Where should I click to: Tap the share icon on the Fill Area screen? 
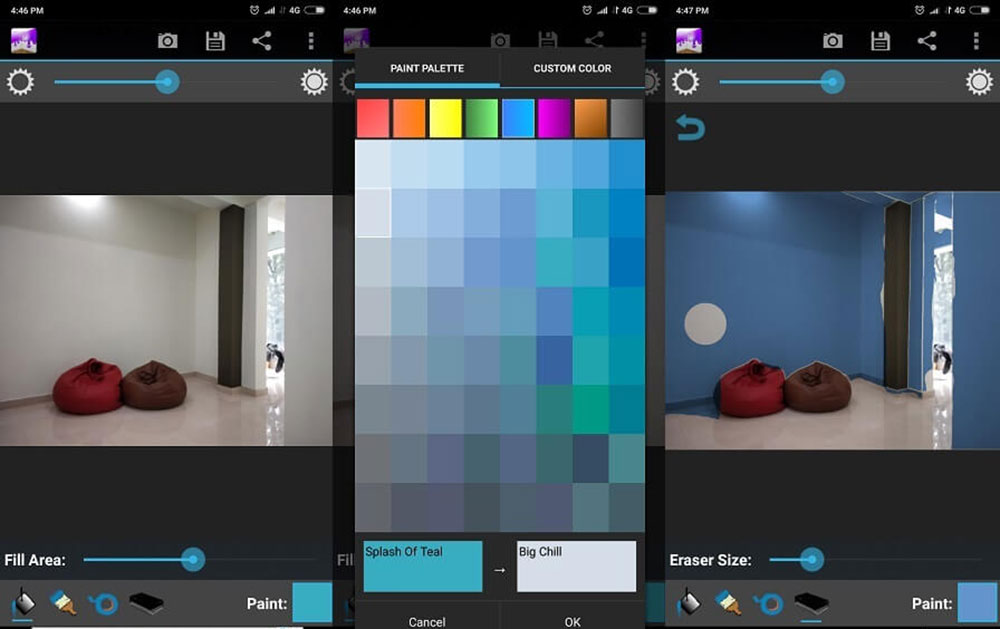[261, 41]
